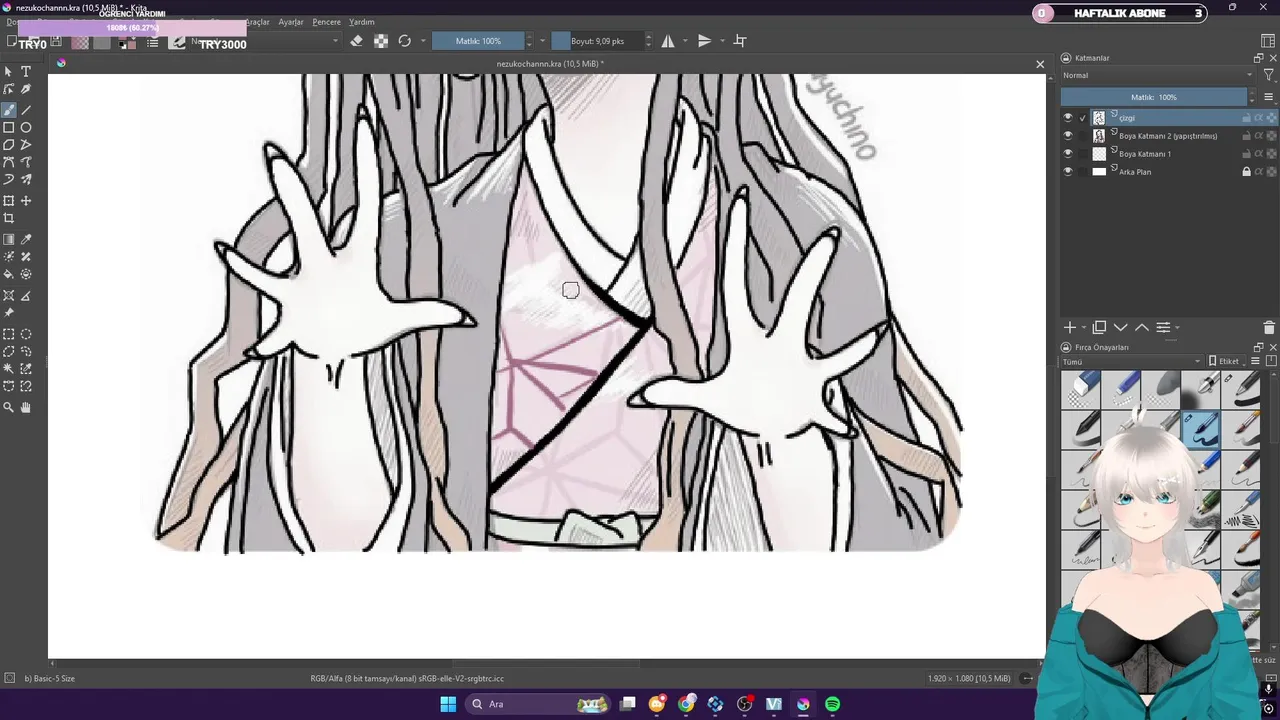
Task: Select the Calligraphy tool
Action: coord(26,90)
